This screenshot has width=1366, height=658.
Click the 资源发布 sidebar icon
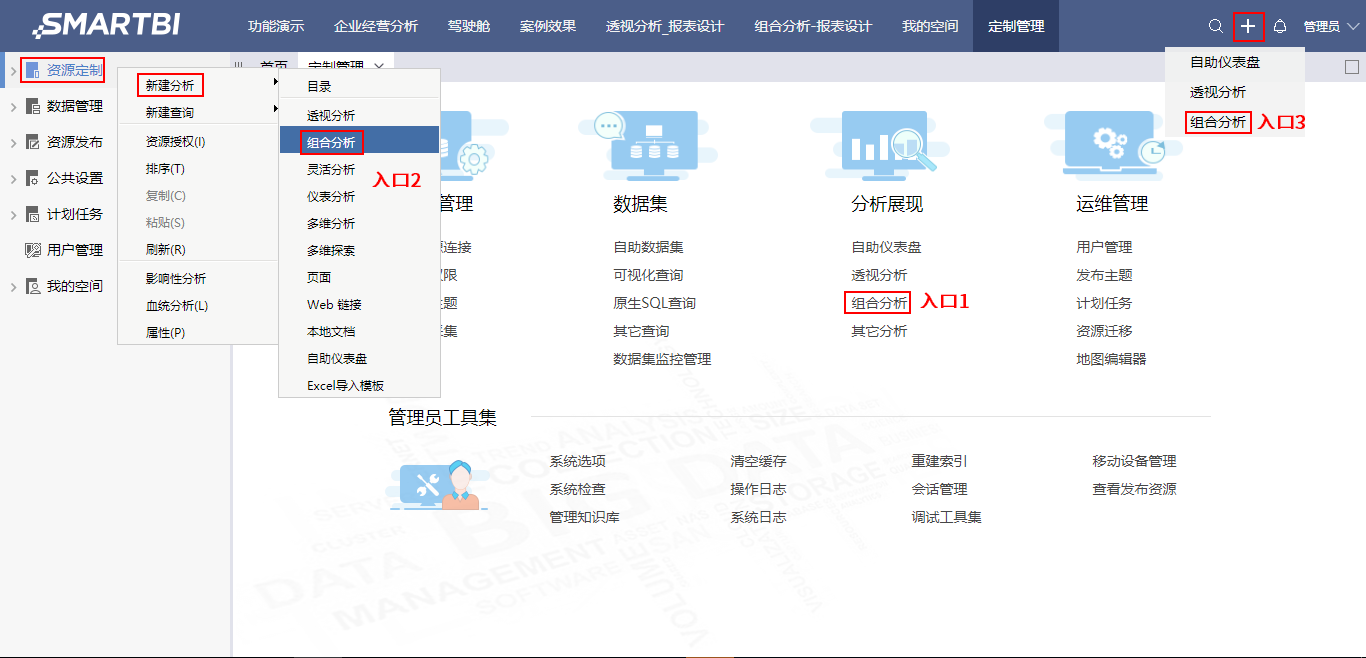click(32, 142)
